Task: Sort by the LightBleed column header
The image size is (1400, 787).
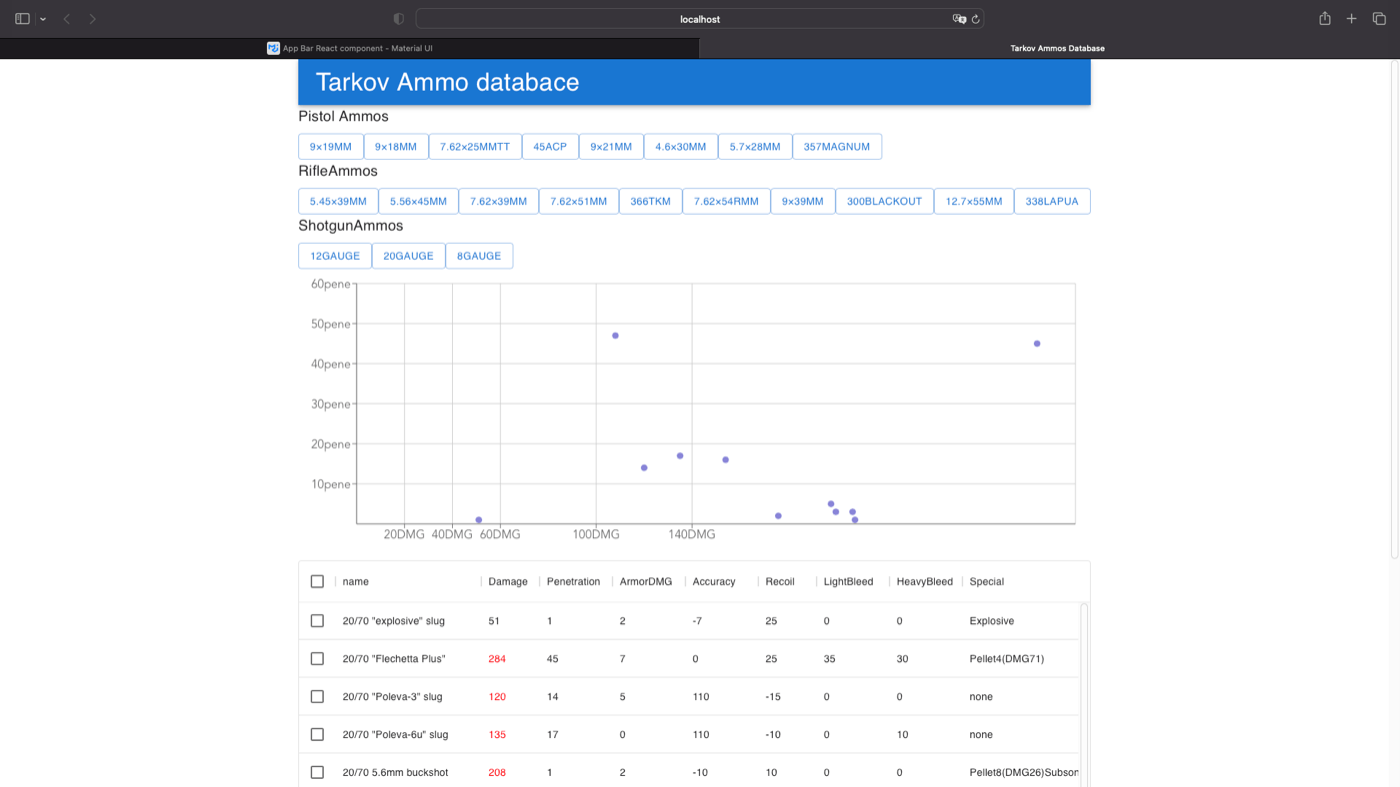Action: point(848,581)
